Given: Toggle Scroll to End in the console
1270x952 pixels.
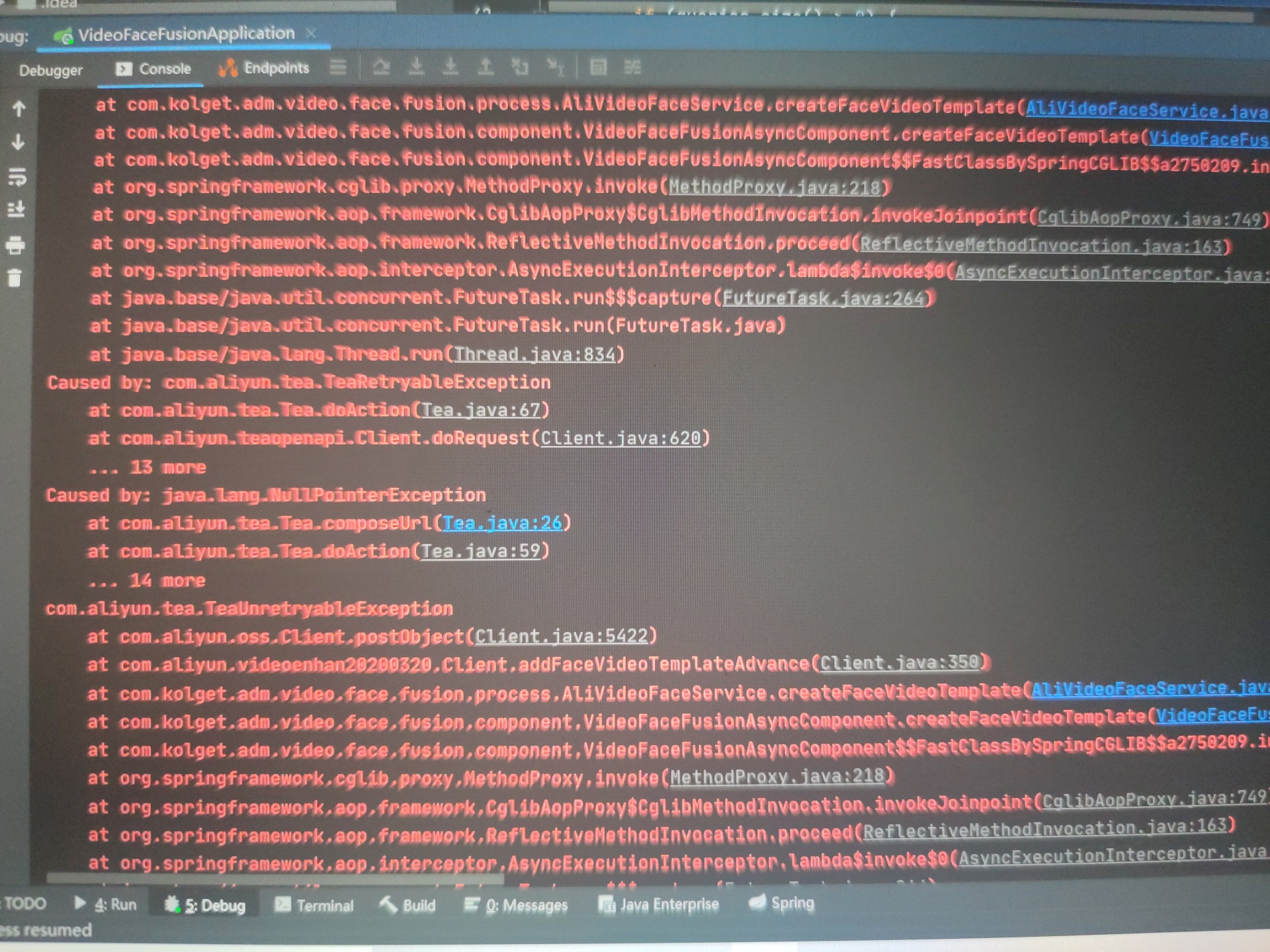Looking at the screenshot, I should click(x=16, y=210).
